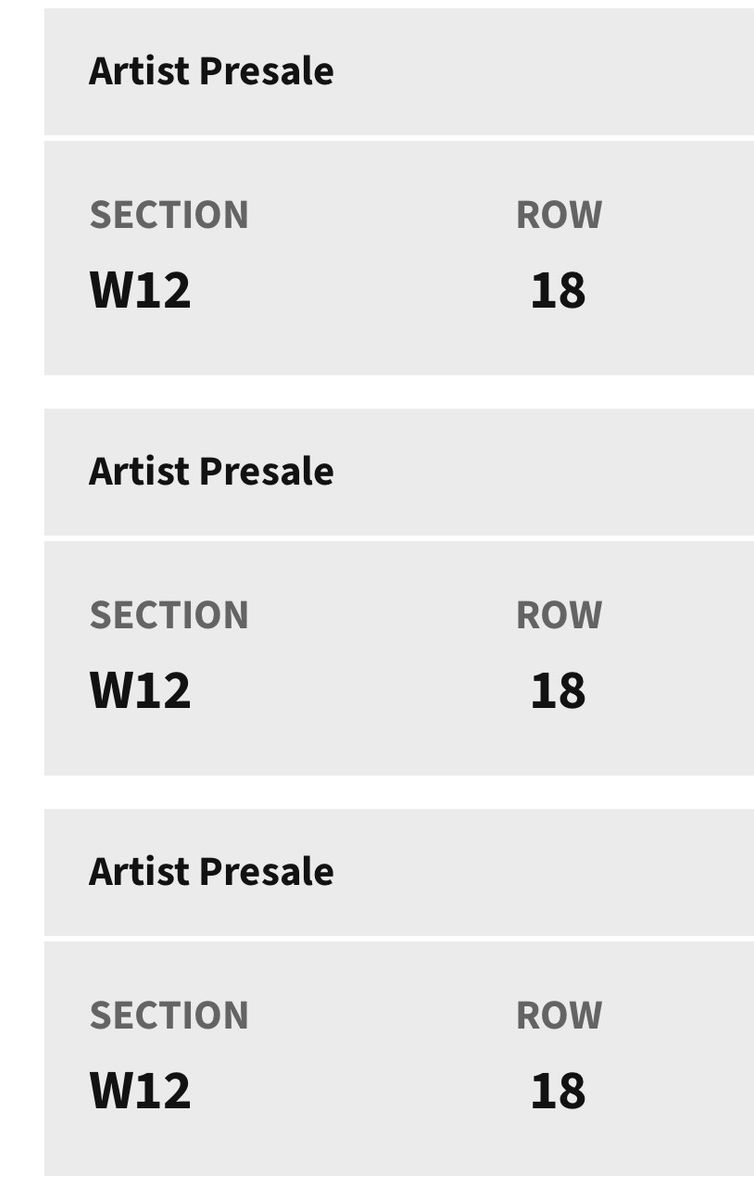Click the ROW label on the bottom ticket

(x=559, y=1015)
